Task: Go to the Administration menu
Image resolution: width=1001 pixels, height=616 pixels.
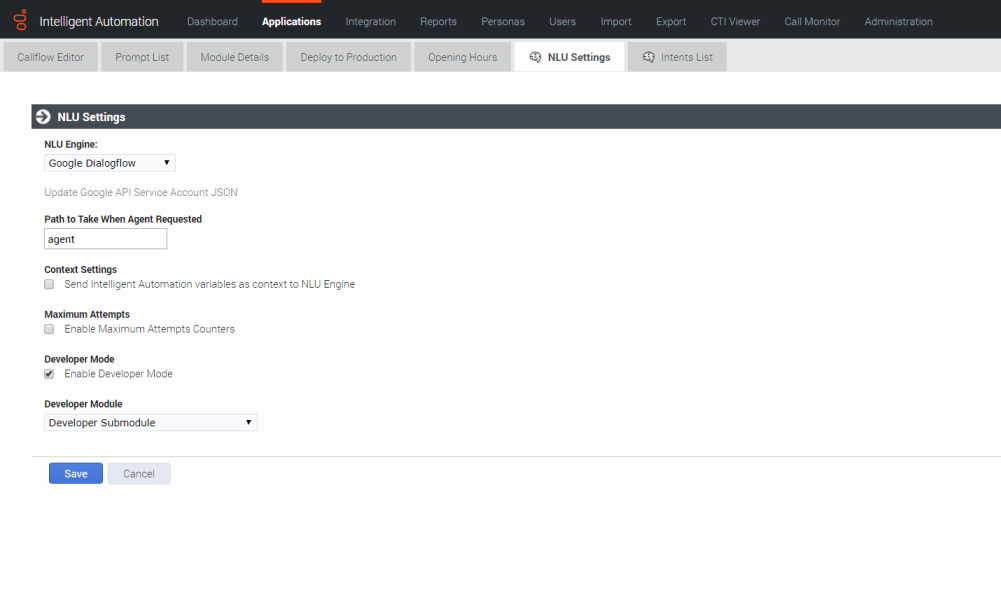Action: point(898,21)
